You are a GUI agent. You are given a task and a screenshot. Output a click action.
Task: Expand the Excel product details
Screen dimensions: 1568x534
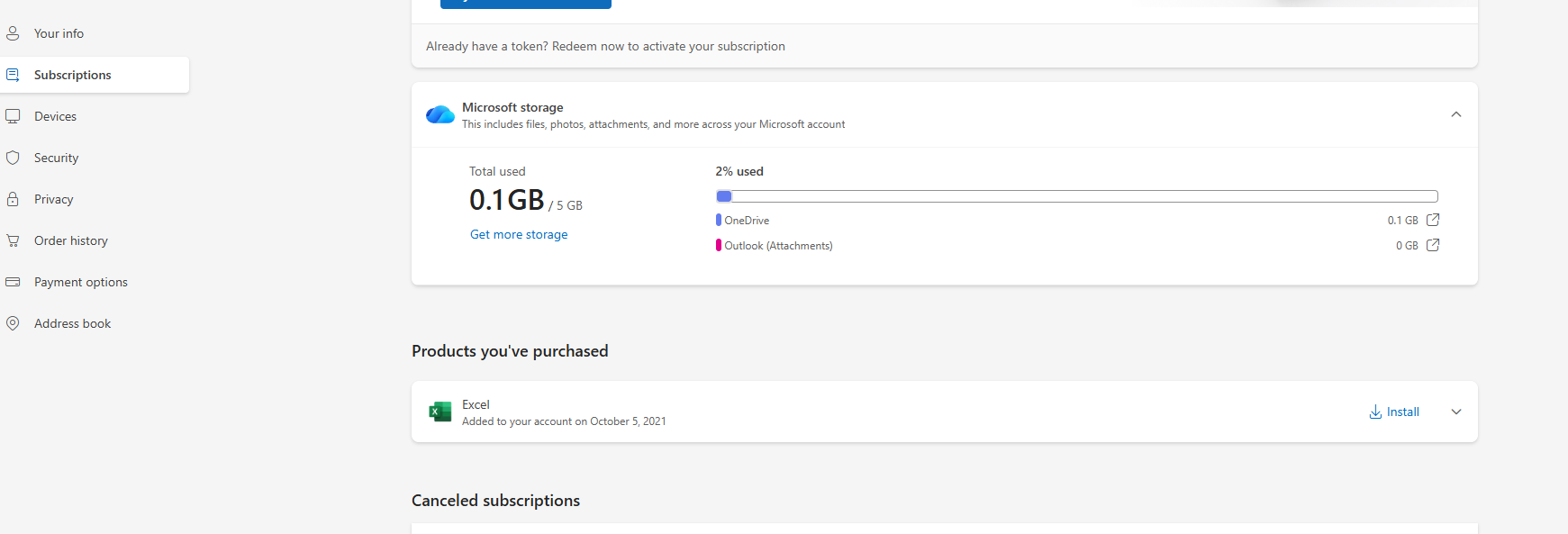point(1456,412)
